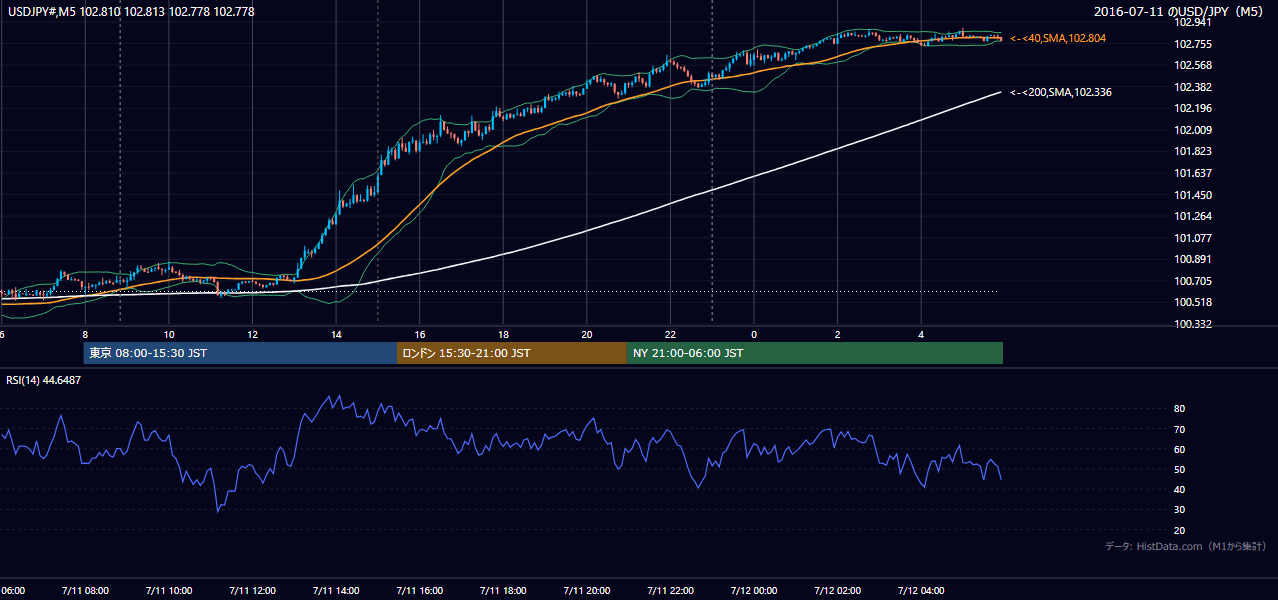Click the 7/11 16:00 bottom time label
The image size is (1278, 600).
[420, 590]
